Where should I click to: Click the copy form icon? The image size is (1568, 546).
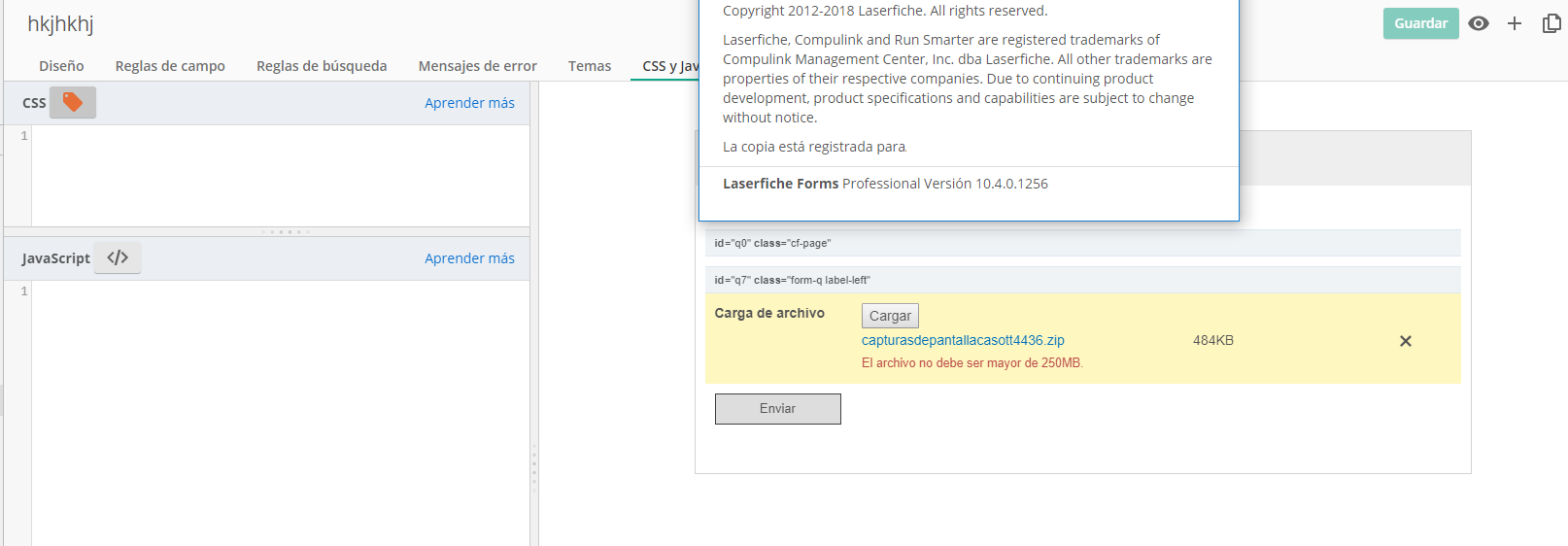click(x=1551, y=23)
